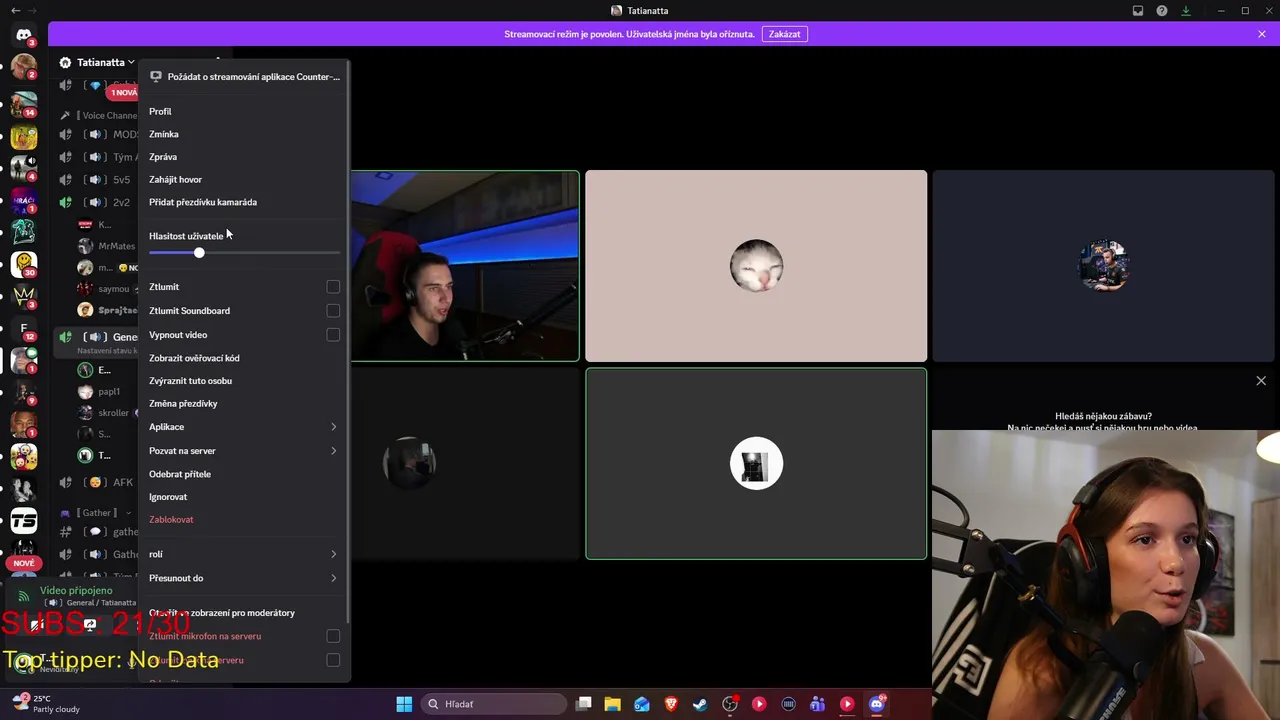Select the white cat avatar tile

pyautogui.click(x=756, y=266)
